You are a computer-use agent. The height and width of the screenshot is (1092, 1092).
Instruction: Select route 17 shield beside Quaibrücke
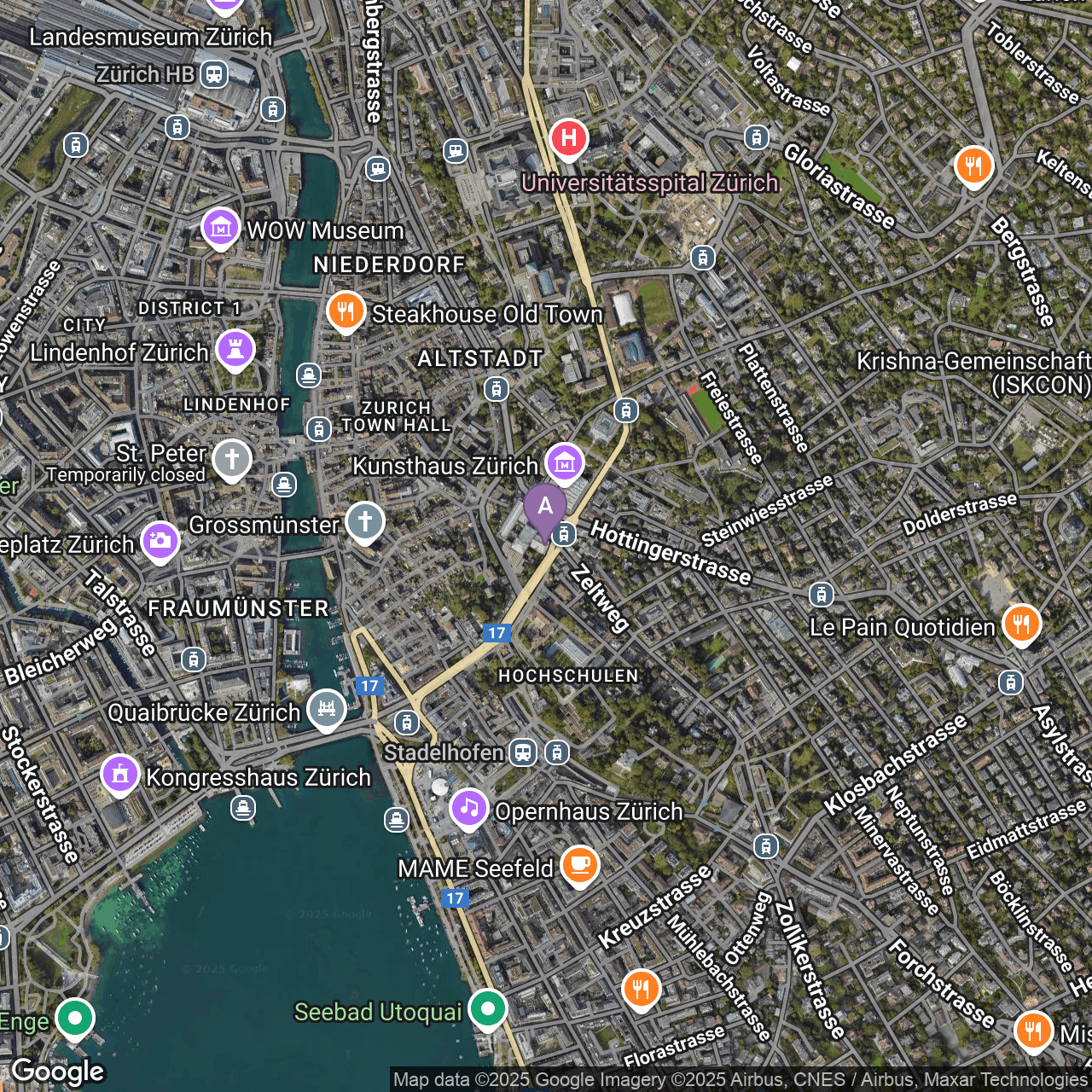pos(369,686)
